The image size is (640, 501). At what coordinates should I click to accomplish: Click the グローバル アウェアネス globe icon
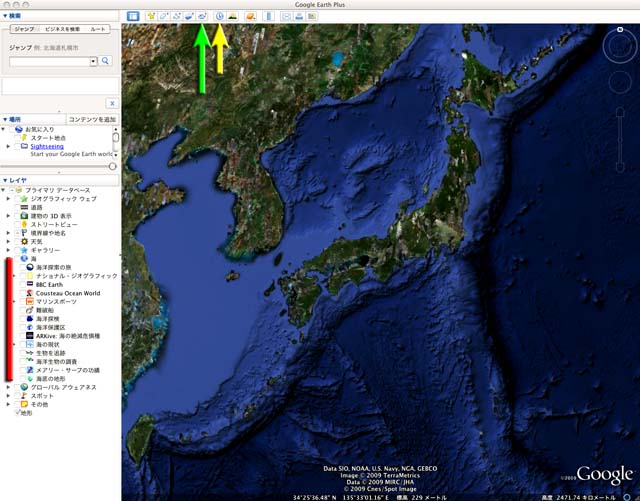tap(24, 387)
